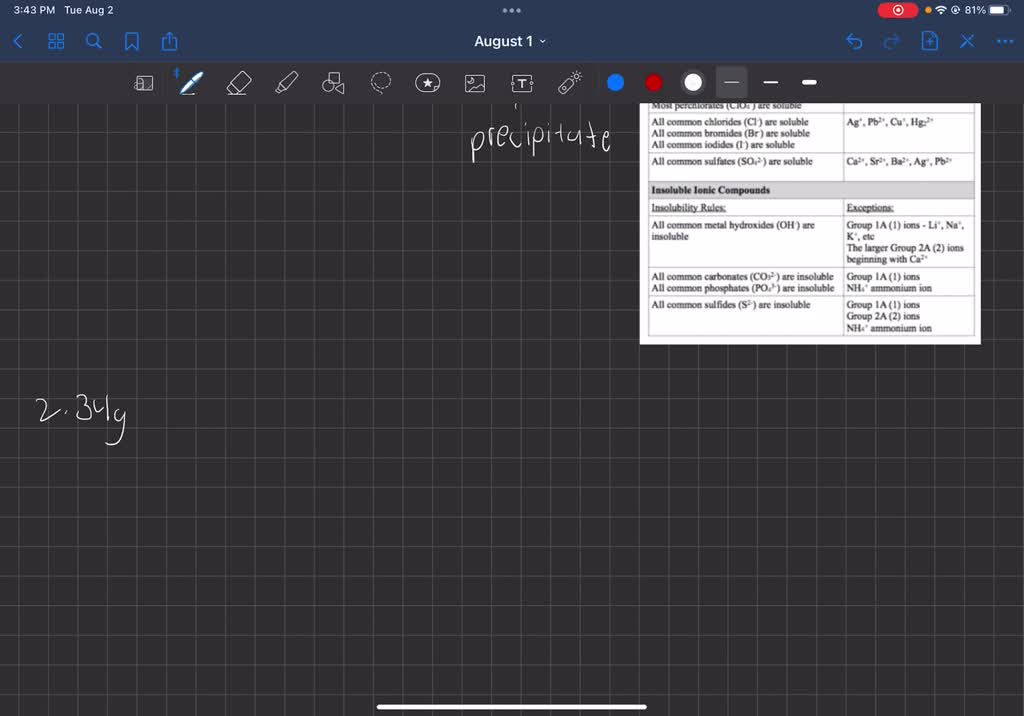Undo the last stroke

854,42
